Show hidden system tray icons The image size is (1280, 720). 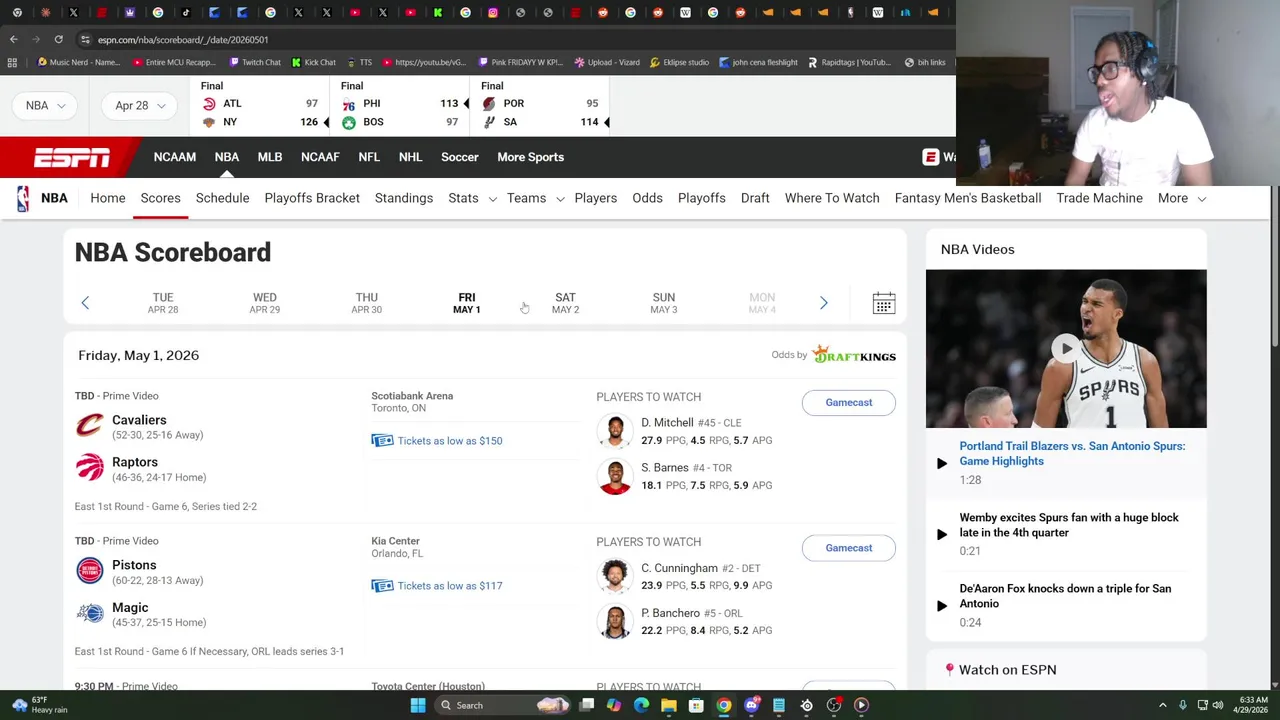click(x=1162, y=705)
